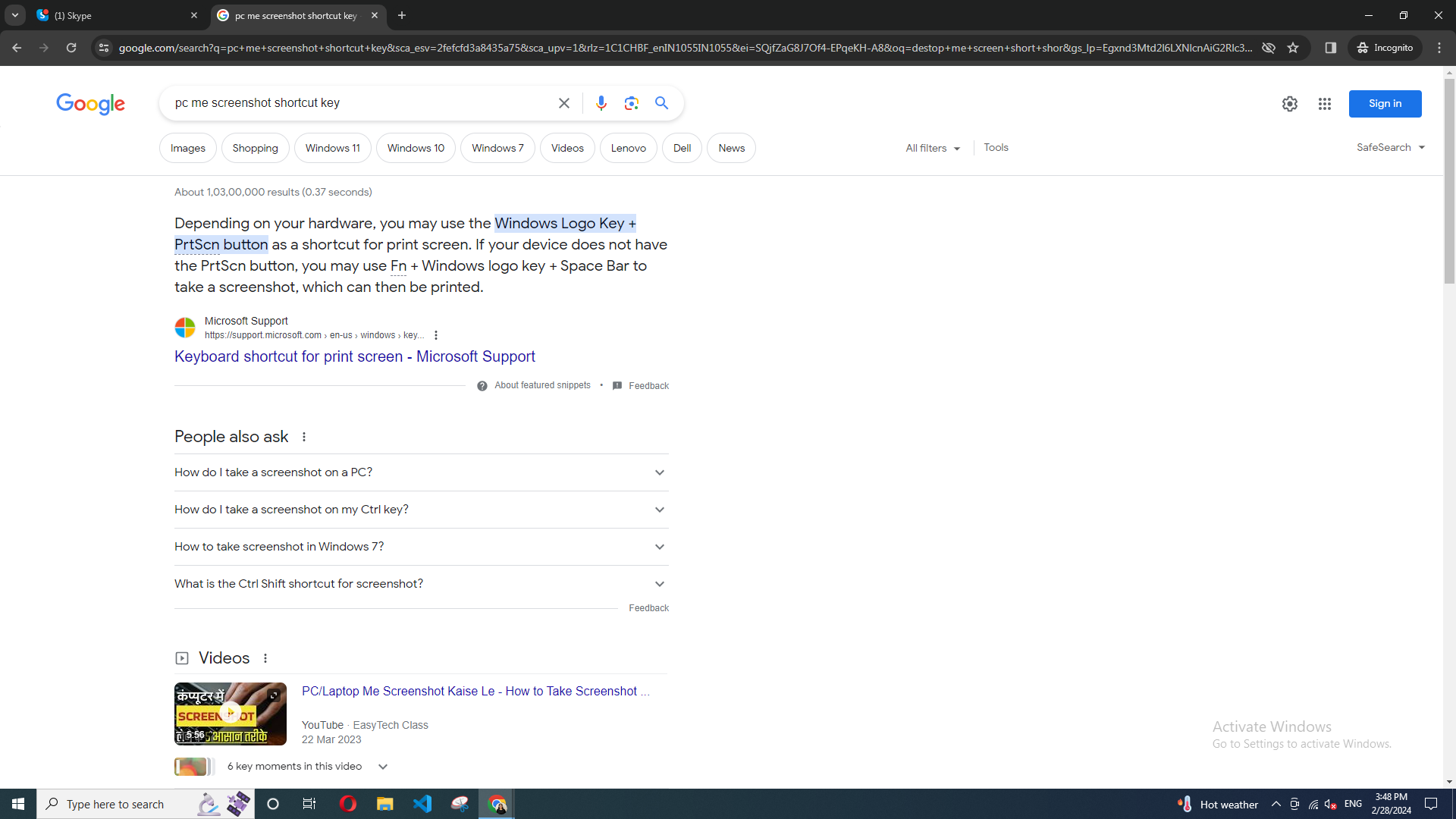Expand 'How to take screenshot in Windows 7?'
Screen dimensions: 1456x819
(x=421, y=547)
